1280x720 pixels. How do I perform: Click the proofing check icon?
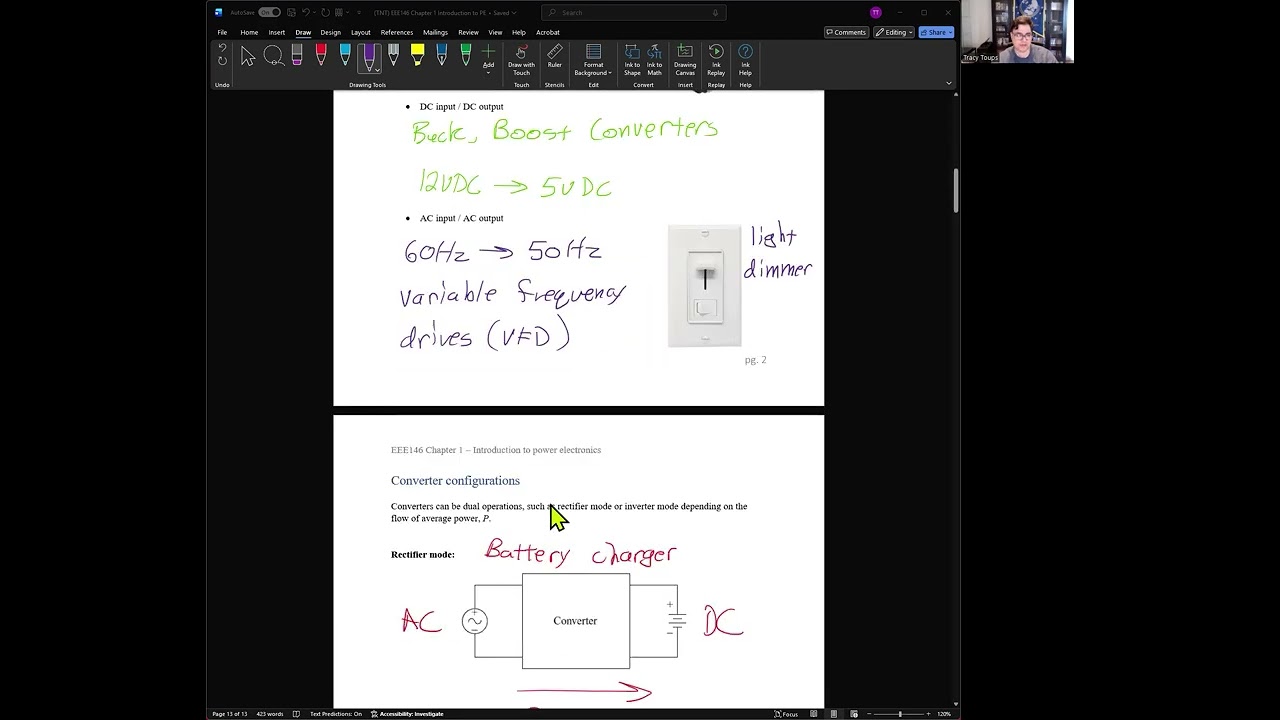pos(297,714)
